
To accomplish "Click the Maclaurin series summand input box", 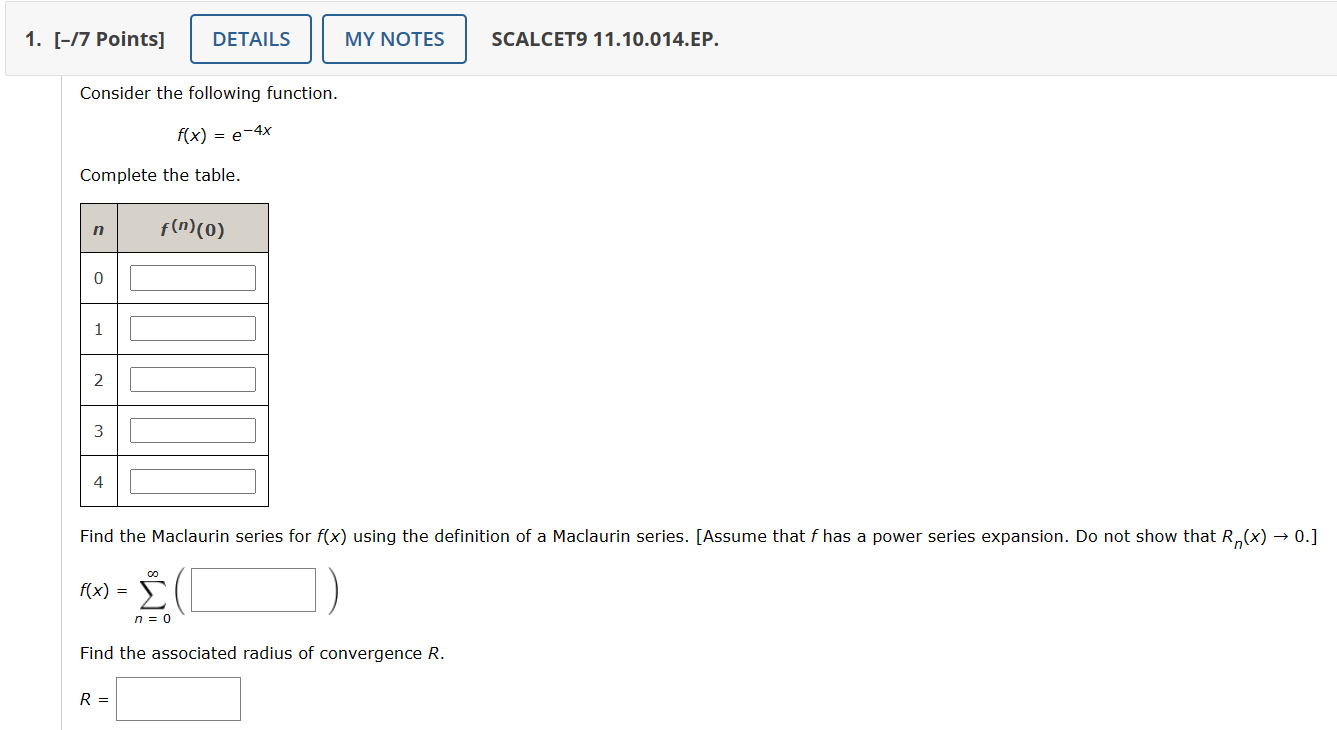I will 251,589.
